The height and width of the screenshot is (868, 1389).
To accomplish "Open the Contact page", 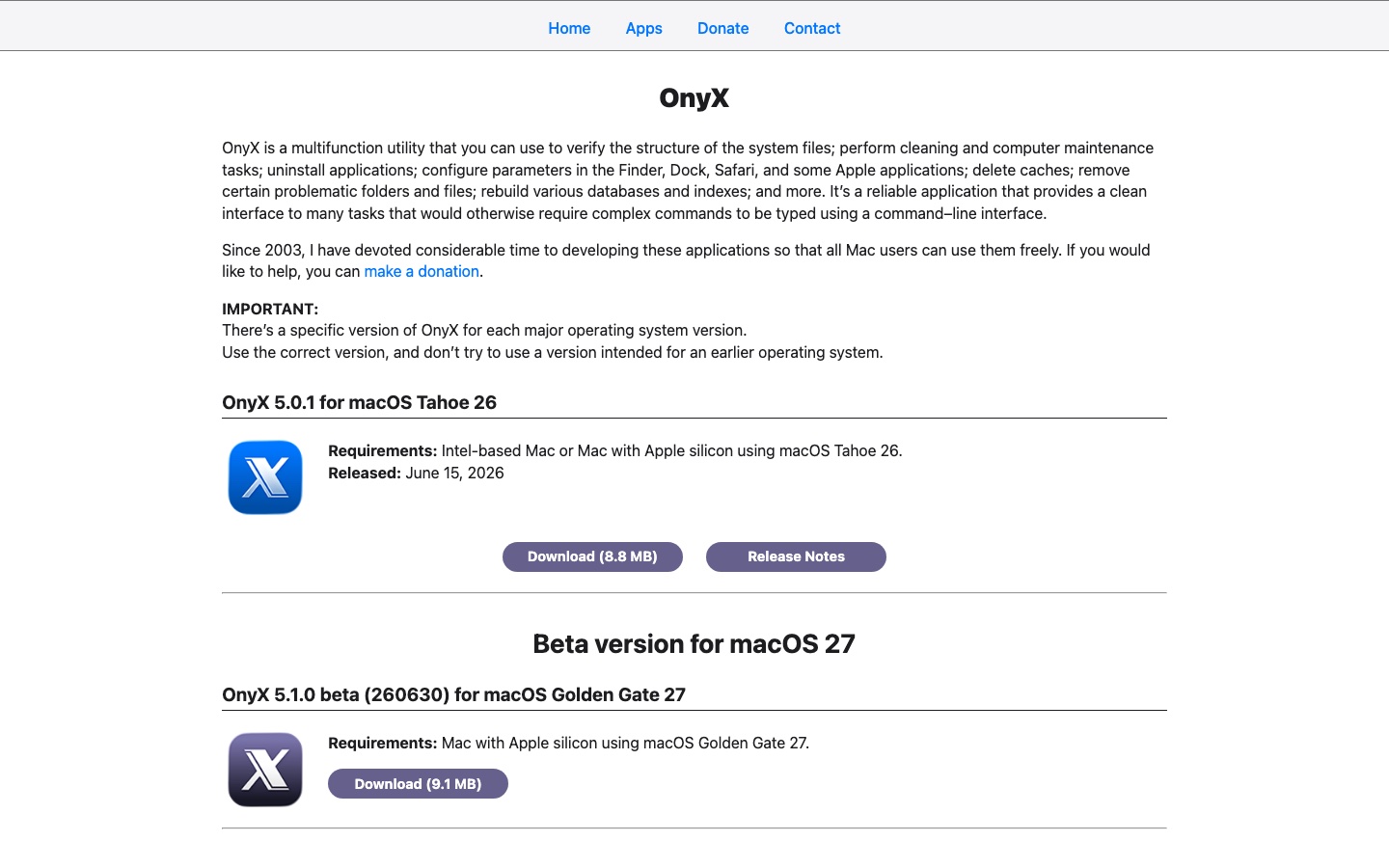I will coord(812,28).
